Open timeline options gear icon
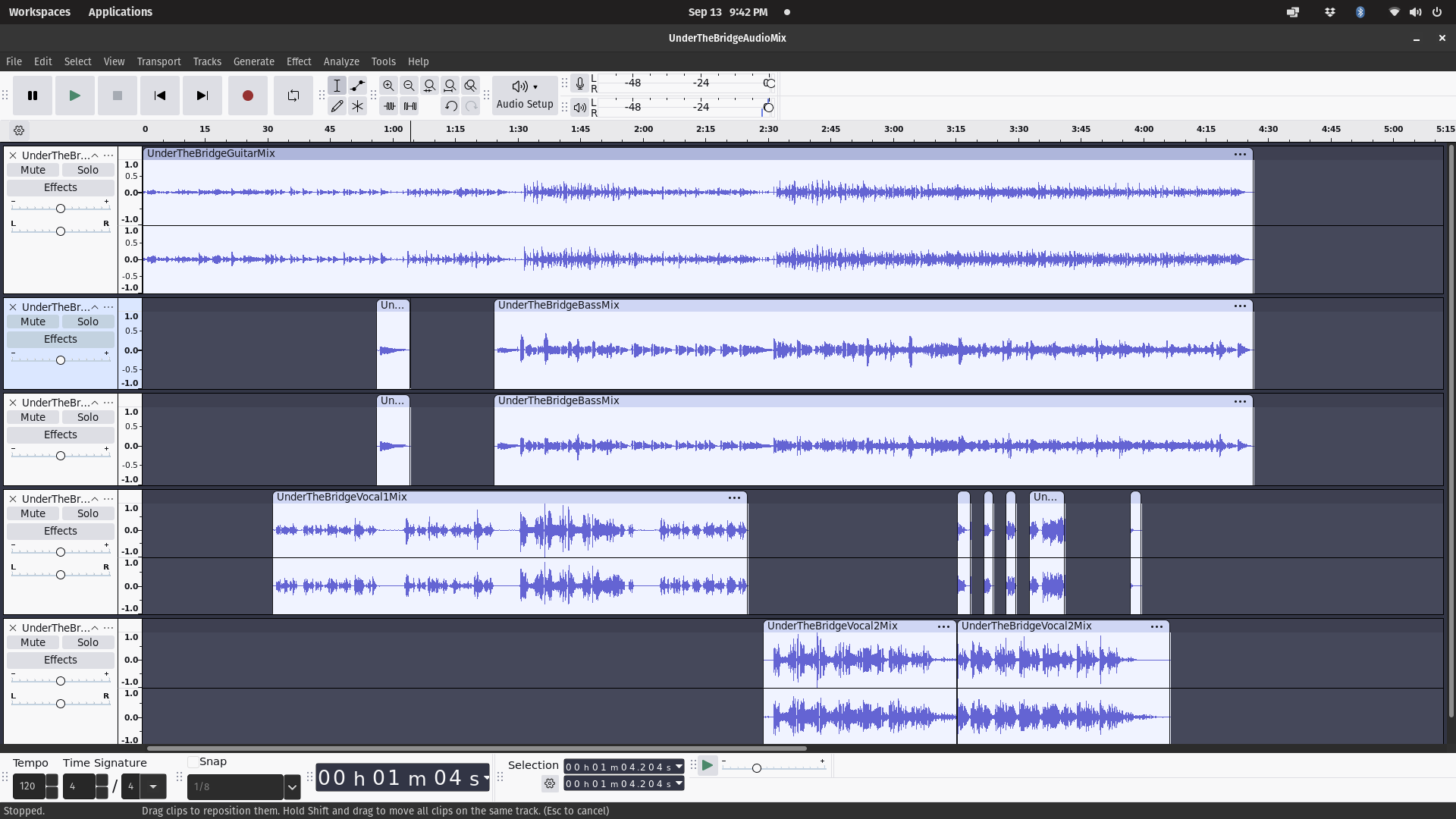The width and height of the screenshot is (1456, 819). [19, 130]
